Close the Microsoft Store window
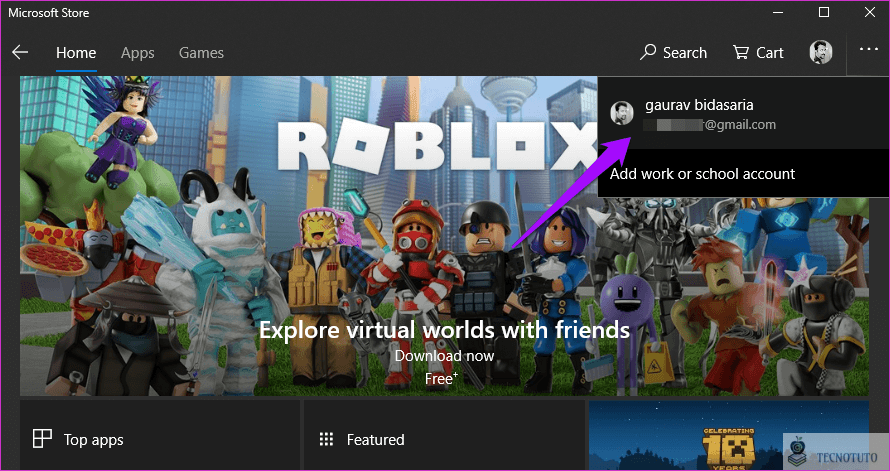Viewport: 890px width, 471px height. [x=870, y=12]
